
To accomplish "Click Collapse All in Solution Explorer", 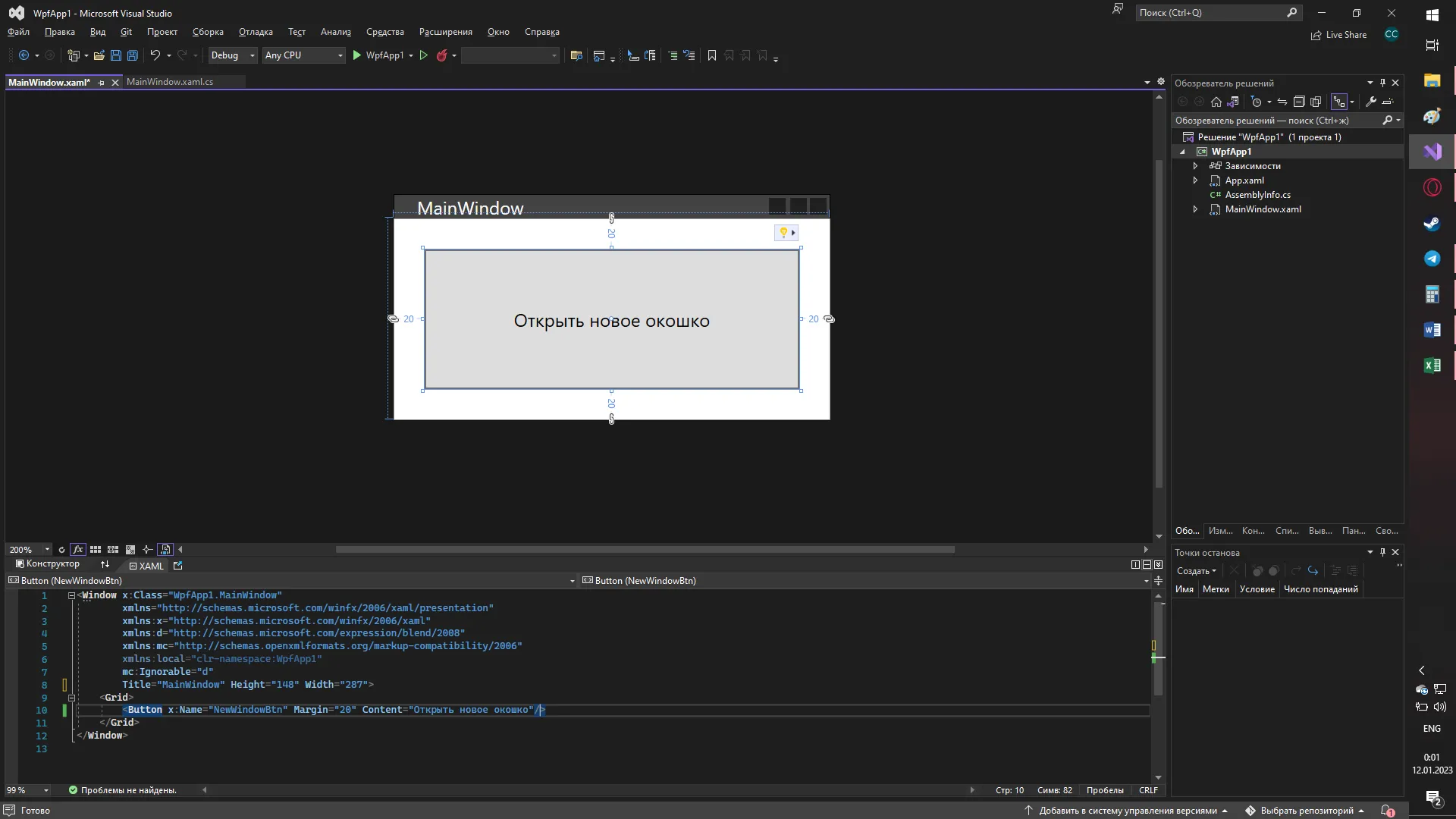I will (1299, 102).
